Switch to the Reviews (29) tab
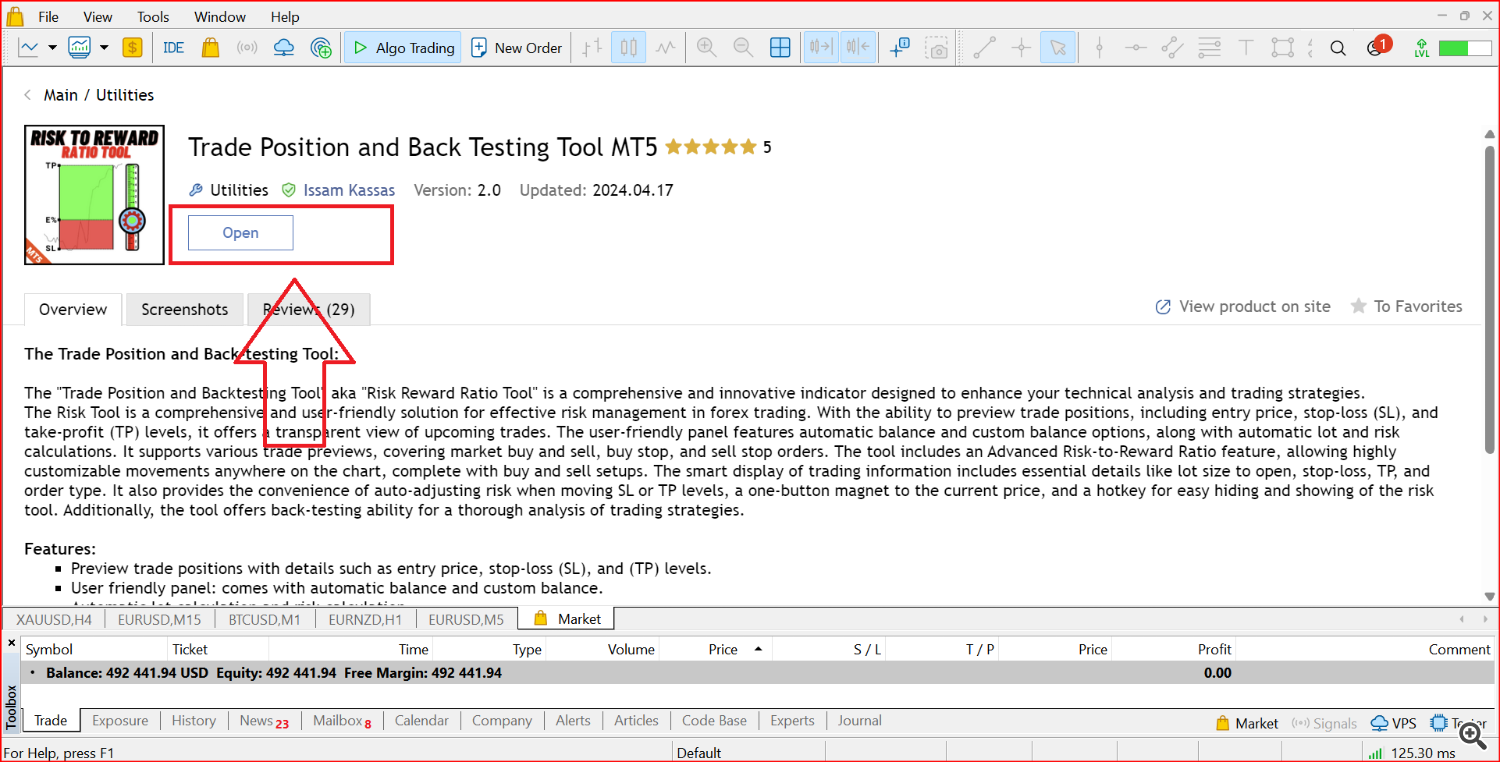This screenshot has height=762, width=1500. pos(309,309)
